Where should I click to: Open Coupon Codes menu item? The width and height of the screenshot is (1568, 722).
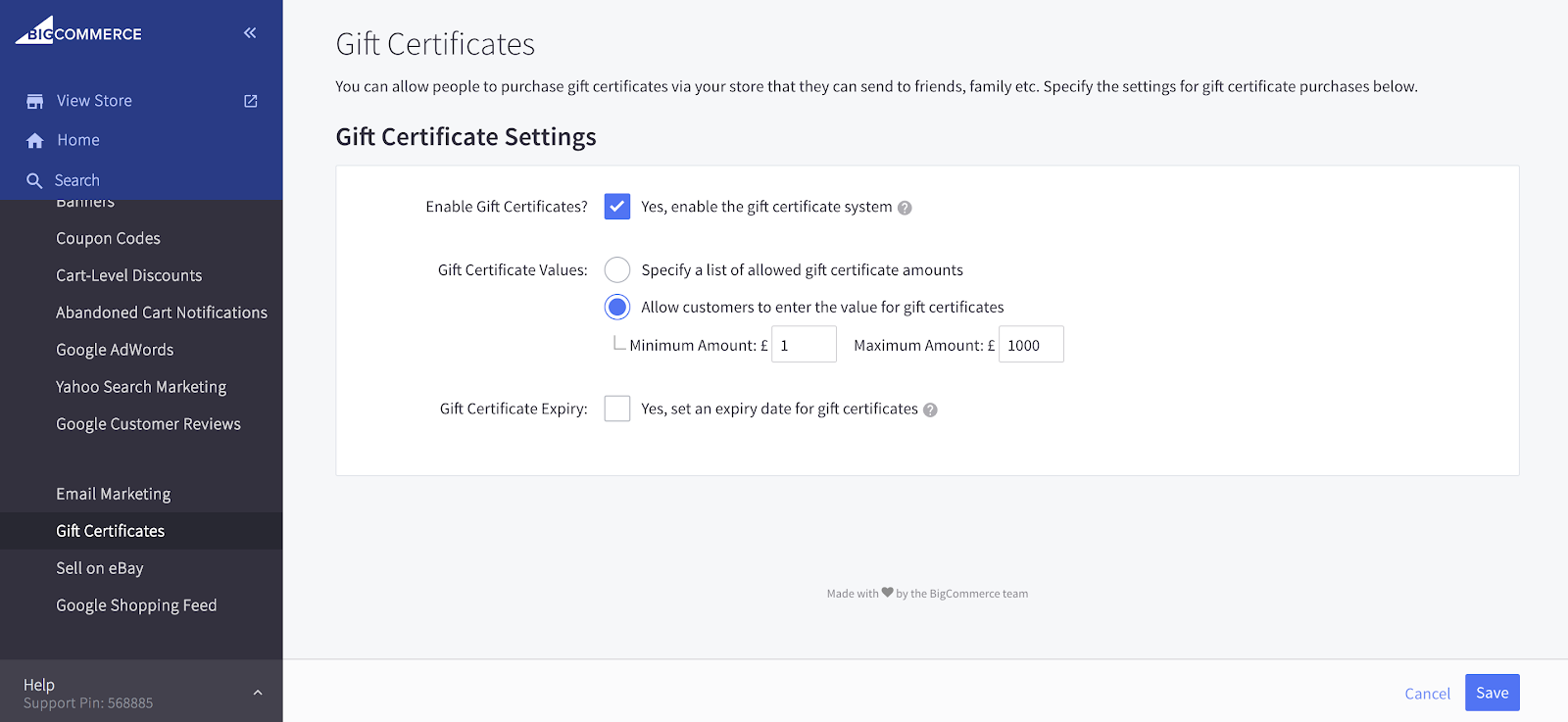108,238
